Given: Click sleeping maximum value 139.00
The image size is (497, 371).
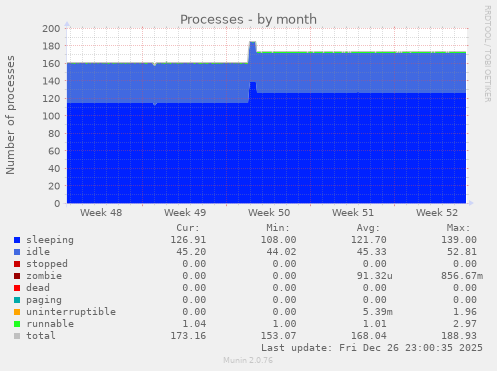Looking at the screenshot, I should [459, 240].
